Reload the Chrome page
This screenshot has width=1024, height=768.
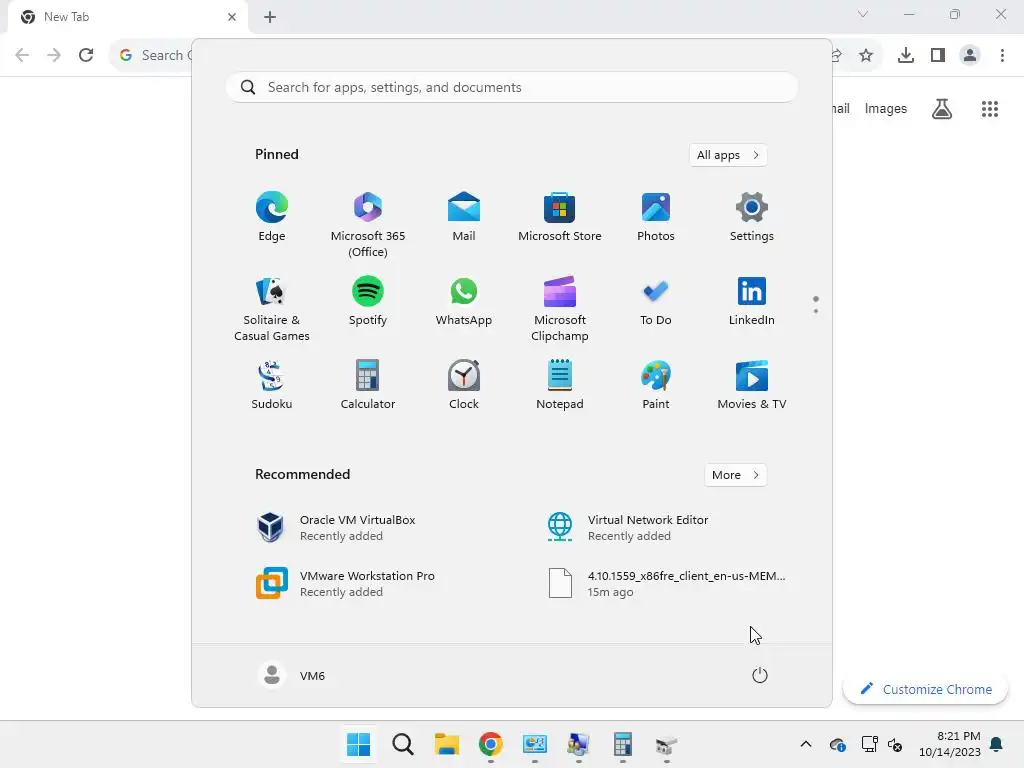tap(86, 55)
